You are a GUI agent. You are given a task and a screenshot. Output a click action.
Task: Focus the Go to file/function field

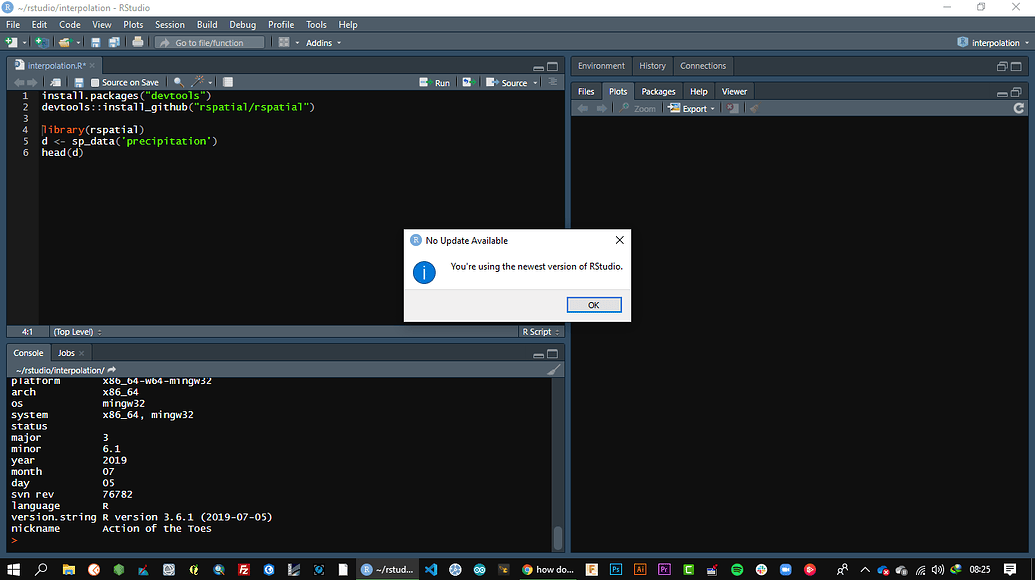pos(209,42)
